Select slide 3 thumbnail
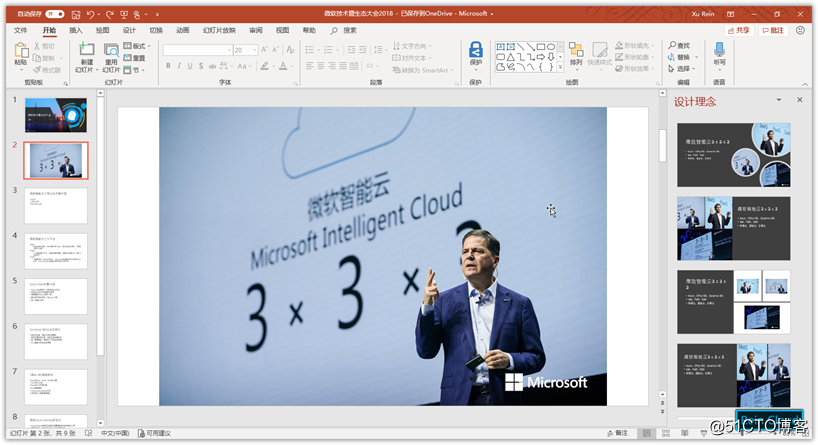Viewport: 818px width, 445px height. point(56,206)
